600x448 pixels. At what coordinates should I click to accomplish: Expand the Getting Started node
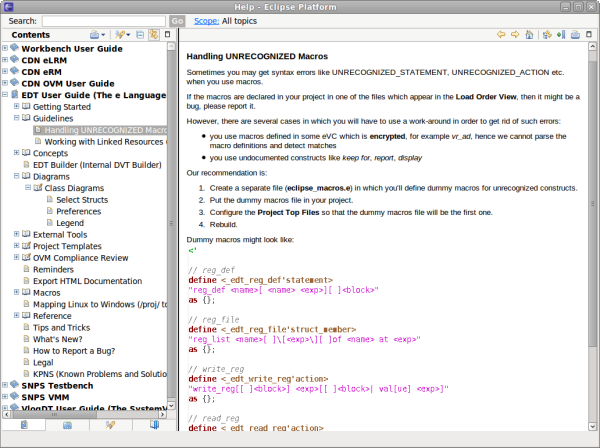coord(16,106)
